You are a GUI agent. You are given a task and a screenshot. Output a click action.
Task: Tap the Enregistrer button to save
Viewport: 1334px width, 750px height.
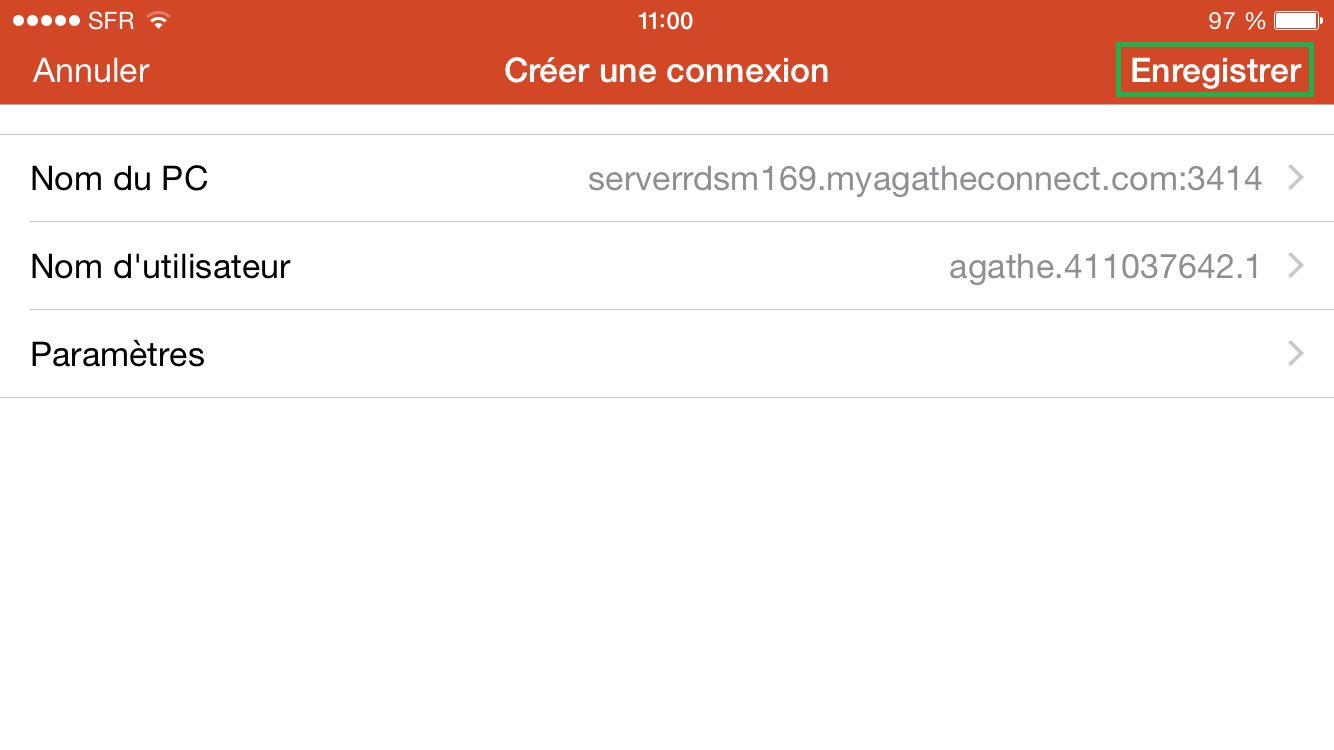point(1215,71)
